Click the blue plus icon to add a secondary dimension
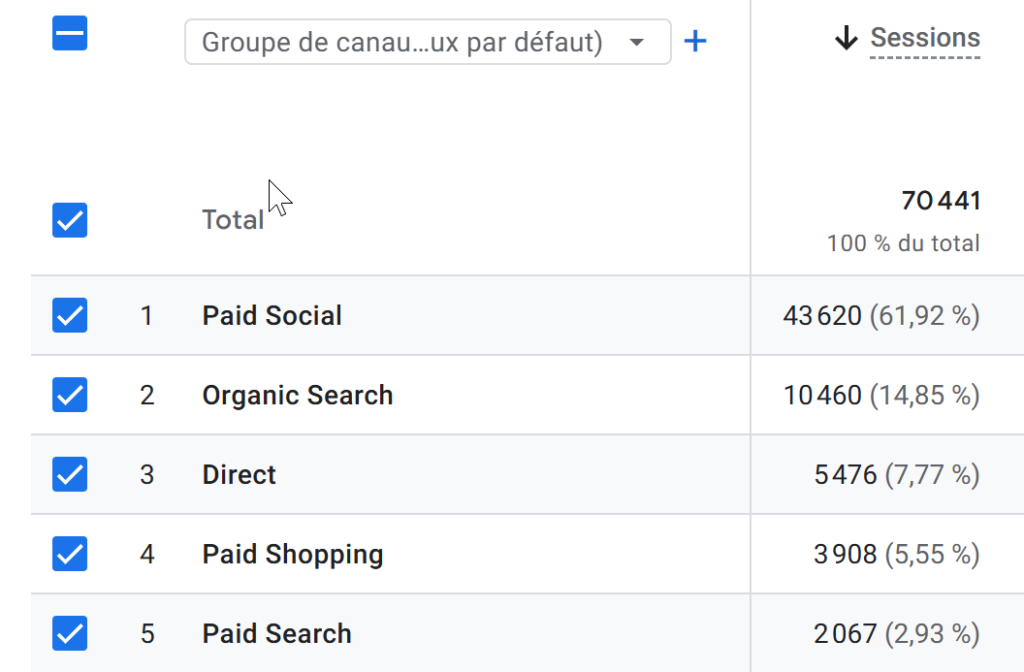This screenshot has width=1024, height=672. (696, 41)
